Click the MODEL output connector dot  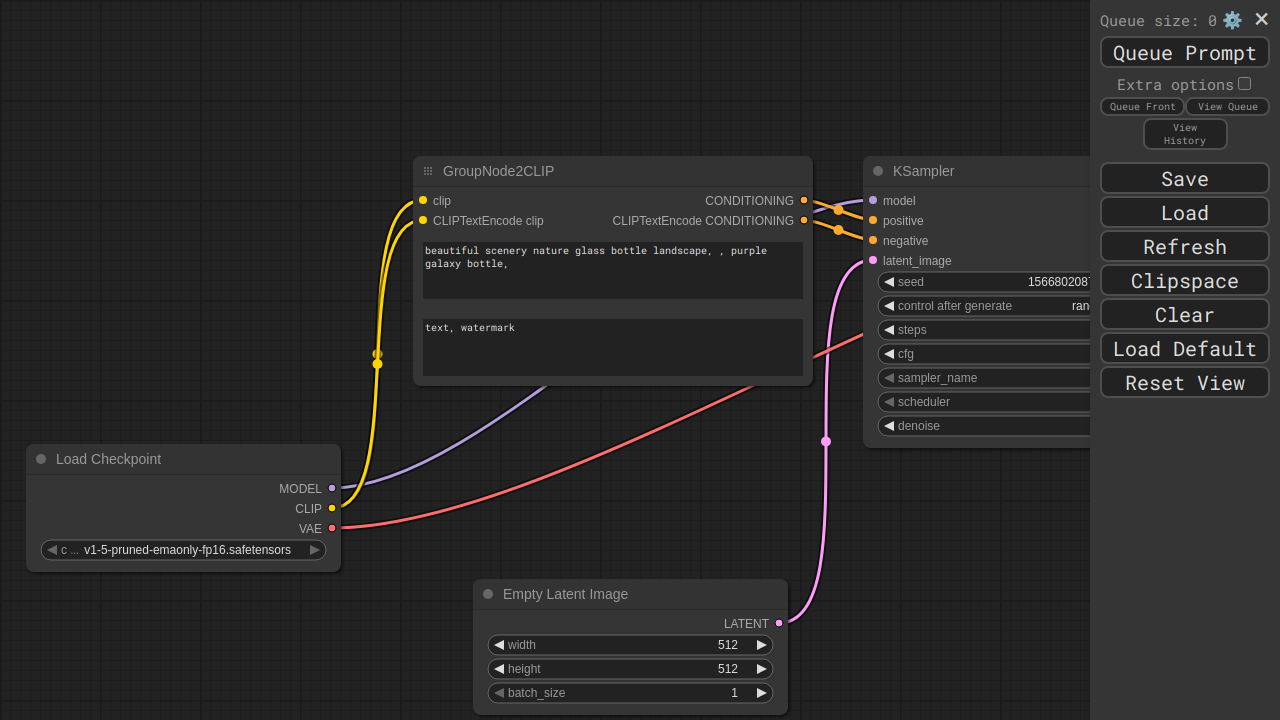pos(332,488)
